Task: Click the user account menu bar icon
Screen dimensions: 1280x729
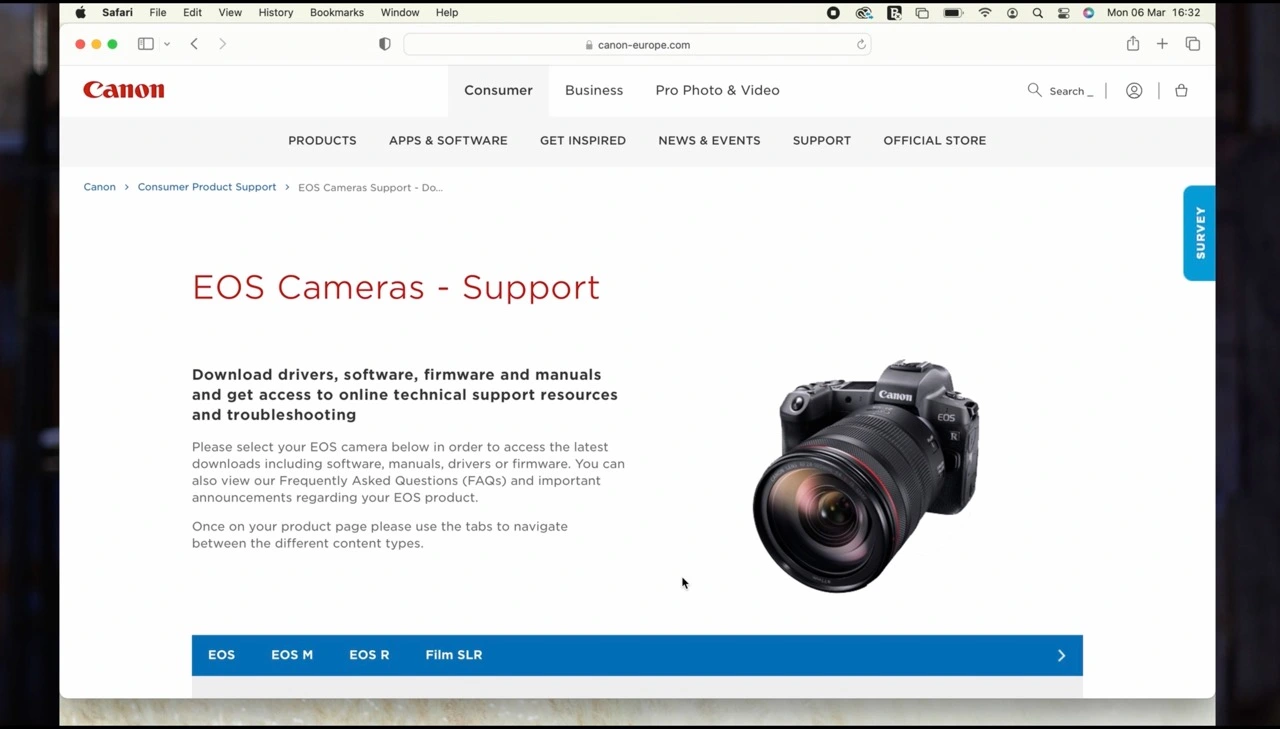Action: click(1012, 13)
